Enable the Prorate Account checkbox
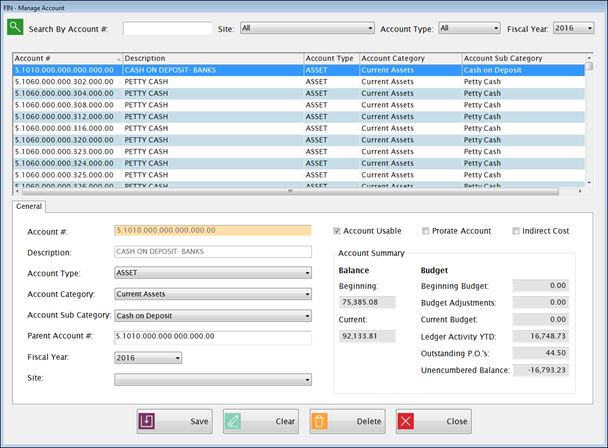 (x=425, y=231)
